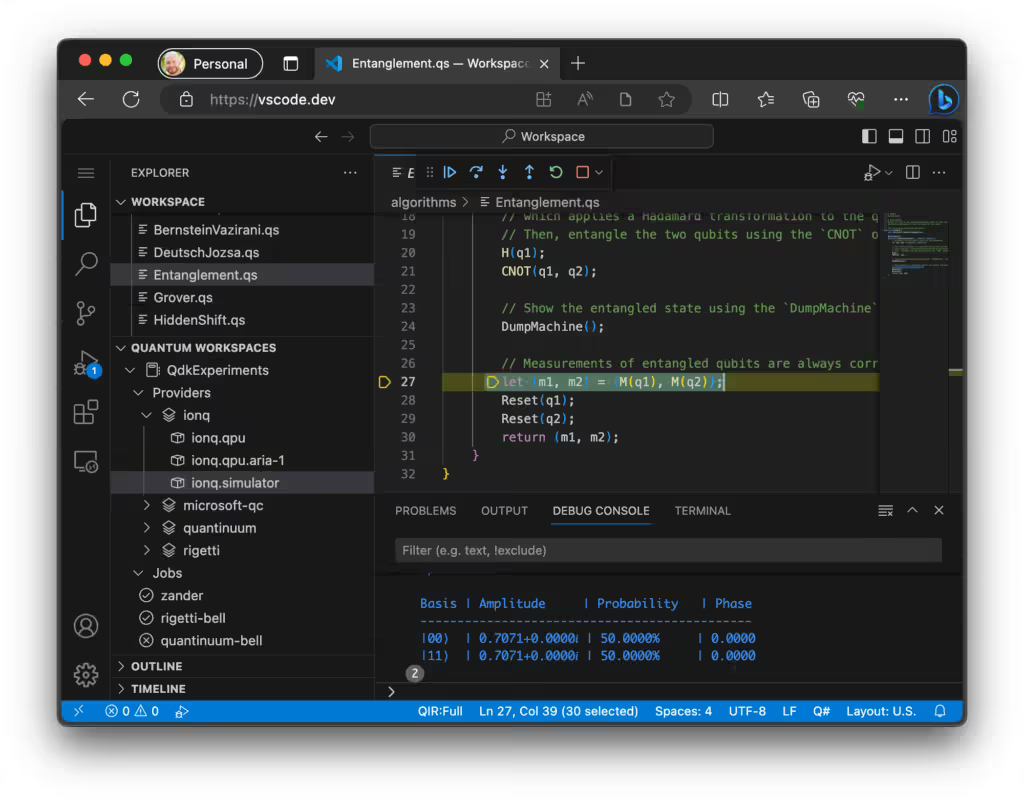
Task: Click the run/debug file icon in editor title
Action: point(872,173)
